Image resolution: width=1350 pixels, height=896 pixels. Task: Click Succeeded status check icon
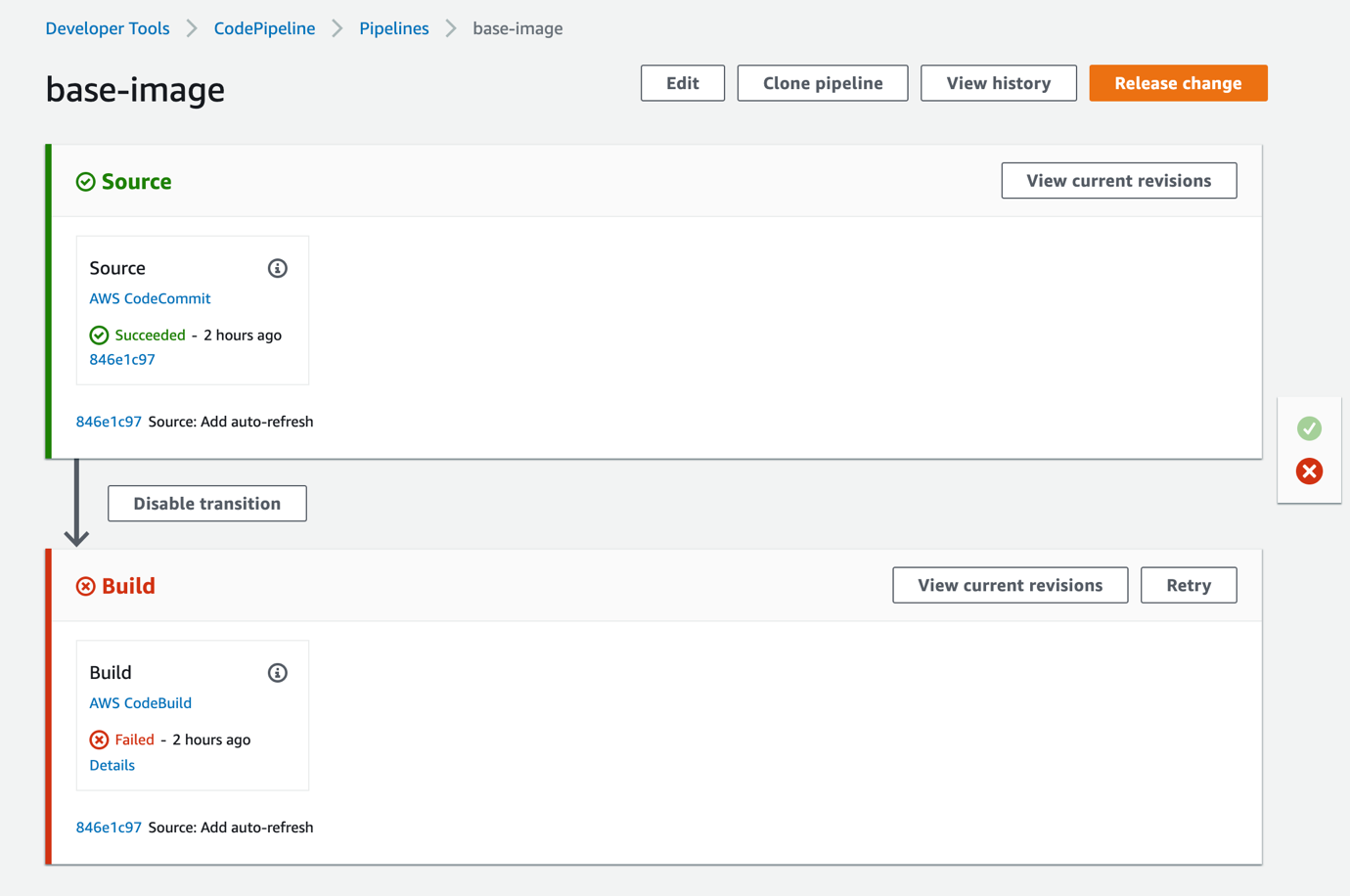[99, 336]
